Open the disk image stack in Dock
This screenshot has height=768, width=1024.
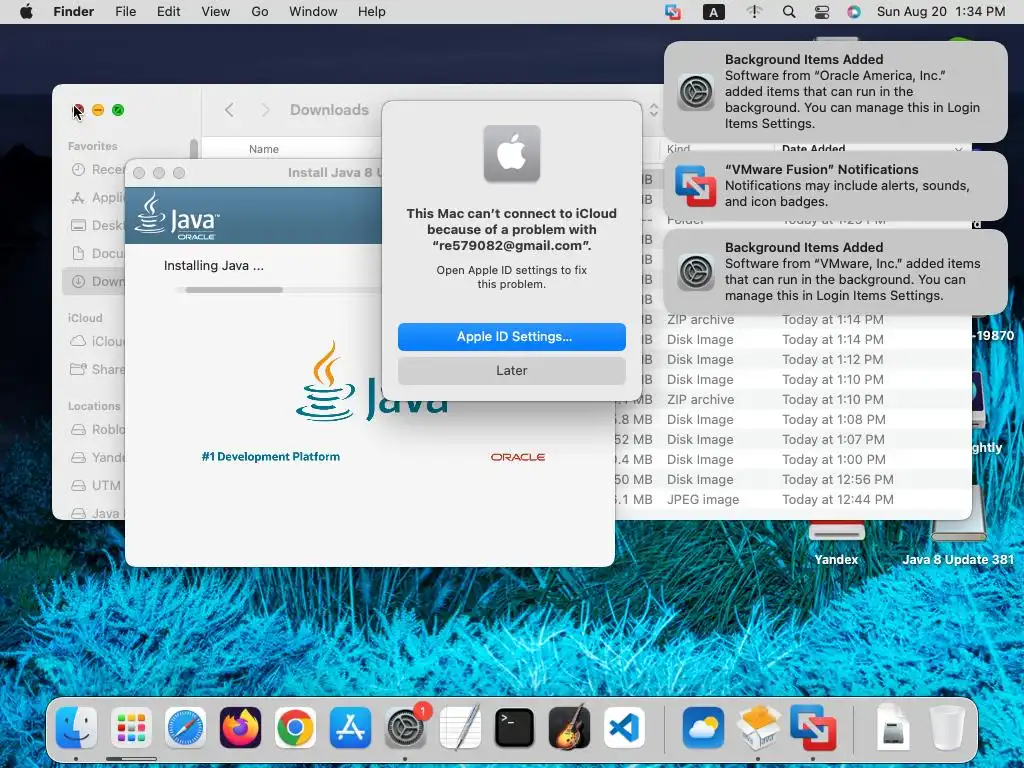[x=893, y=728]
